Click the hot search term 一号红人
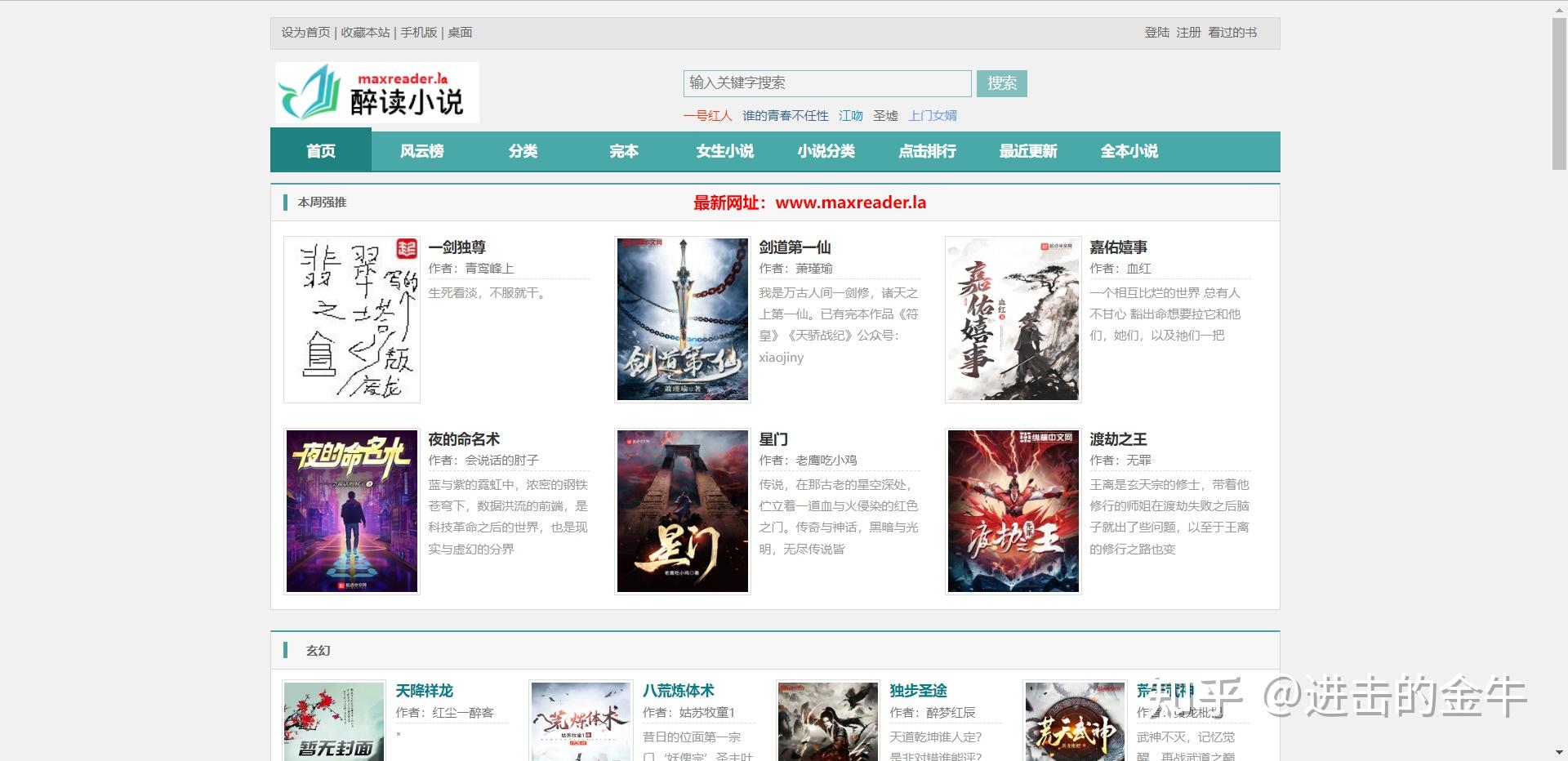1568x761 pixels. (x=708, y=116)
